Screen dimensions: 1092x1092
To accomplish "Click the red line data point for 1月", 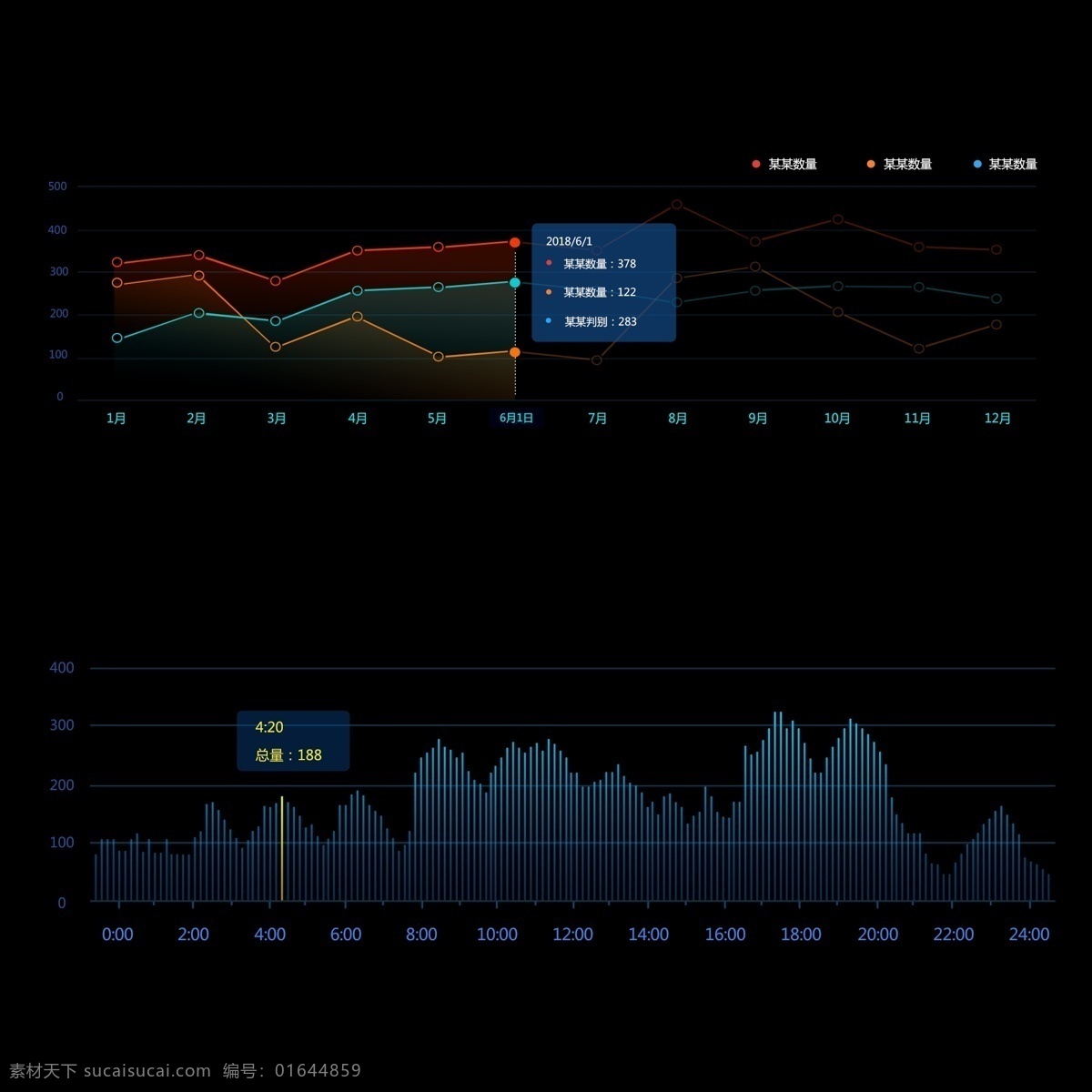I will coord(116,263).
